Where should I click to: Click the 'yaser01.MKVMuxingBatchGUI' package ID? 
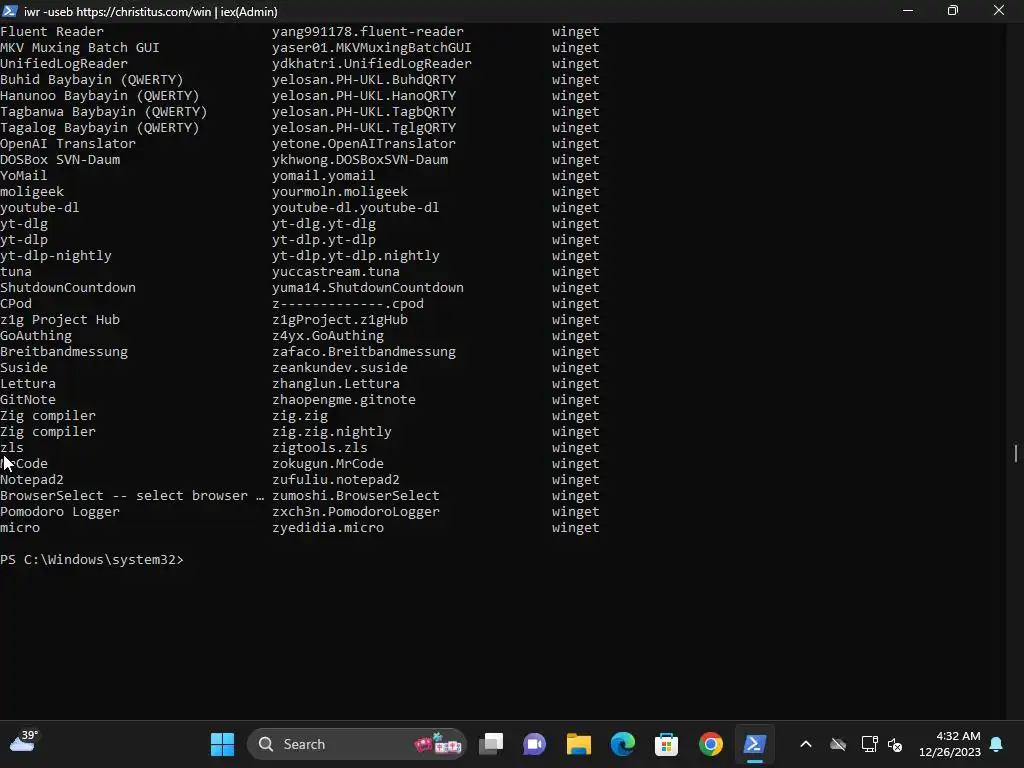coord(372,48)
